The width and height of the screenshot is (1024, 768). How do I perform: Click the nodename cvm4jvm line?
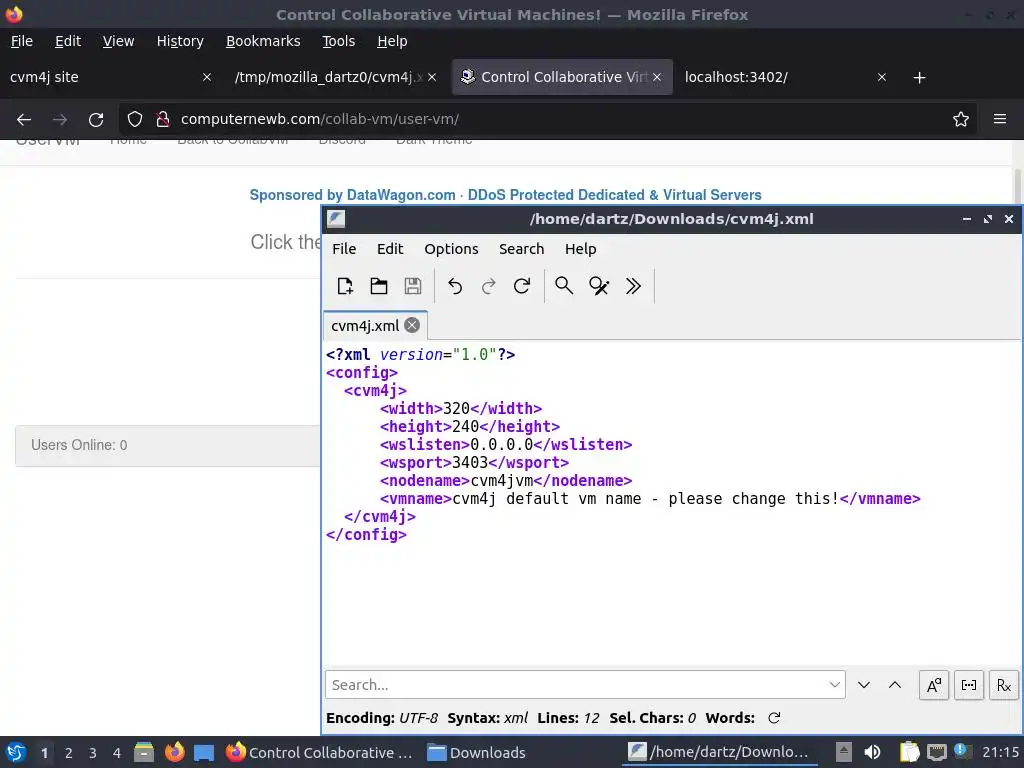506,481
